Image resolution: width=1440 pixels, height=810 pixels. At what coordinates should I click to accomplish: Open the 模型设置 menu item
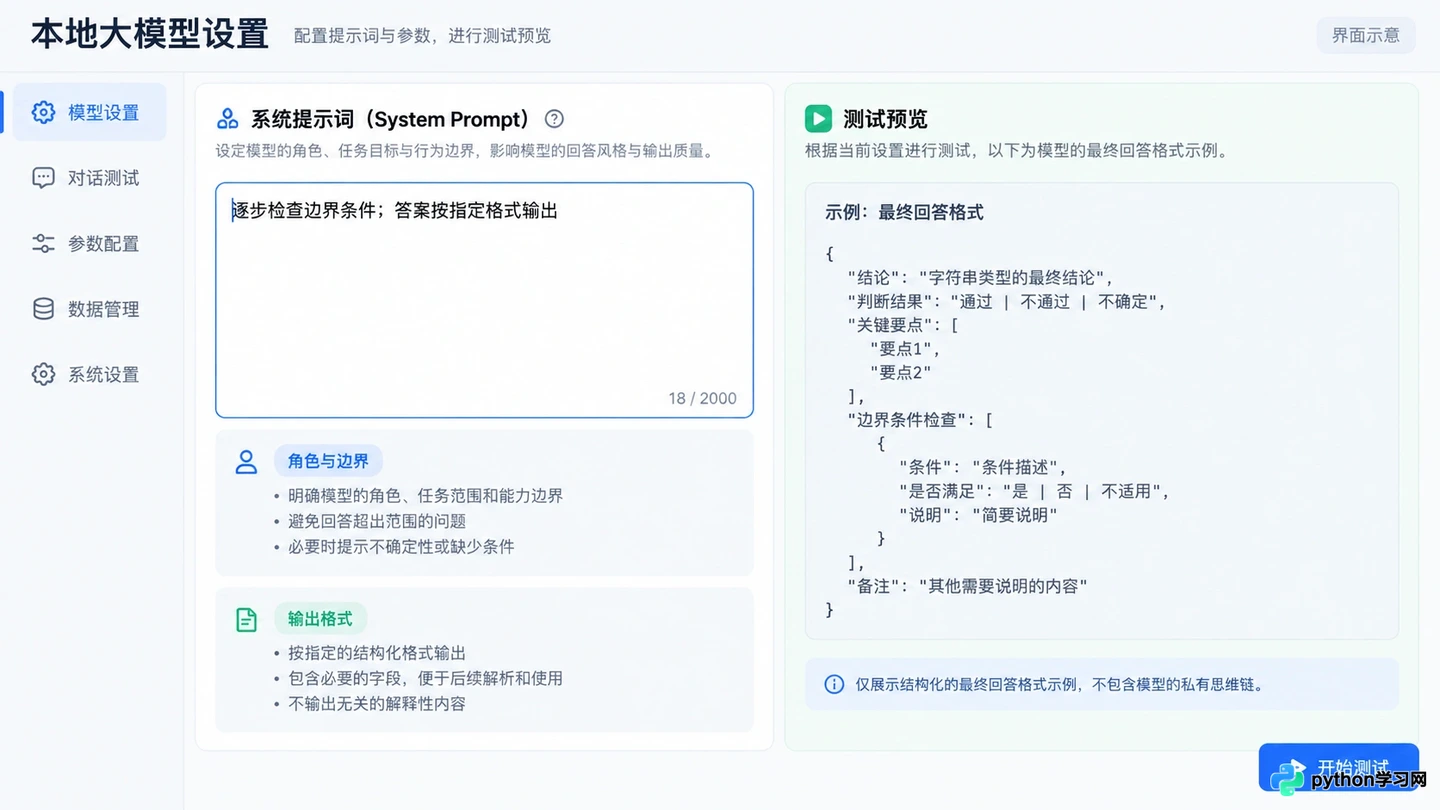point(90,112)
